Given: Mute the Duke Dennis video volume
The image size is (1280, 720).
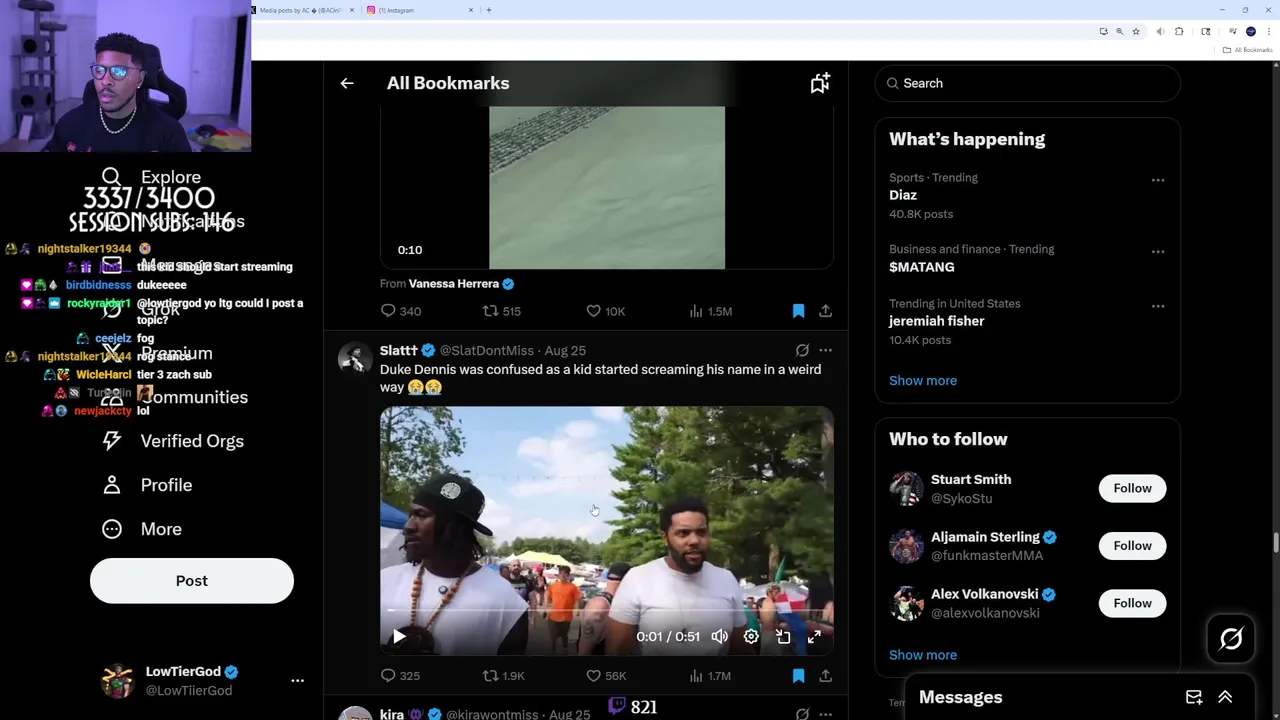Looking at the screenshot, I should tap(719, 636).
